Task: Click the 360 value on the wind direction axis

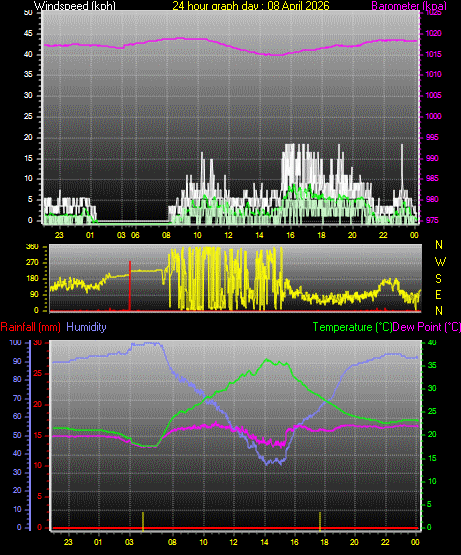Action: click(33, 247)
